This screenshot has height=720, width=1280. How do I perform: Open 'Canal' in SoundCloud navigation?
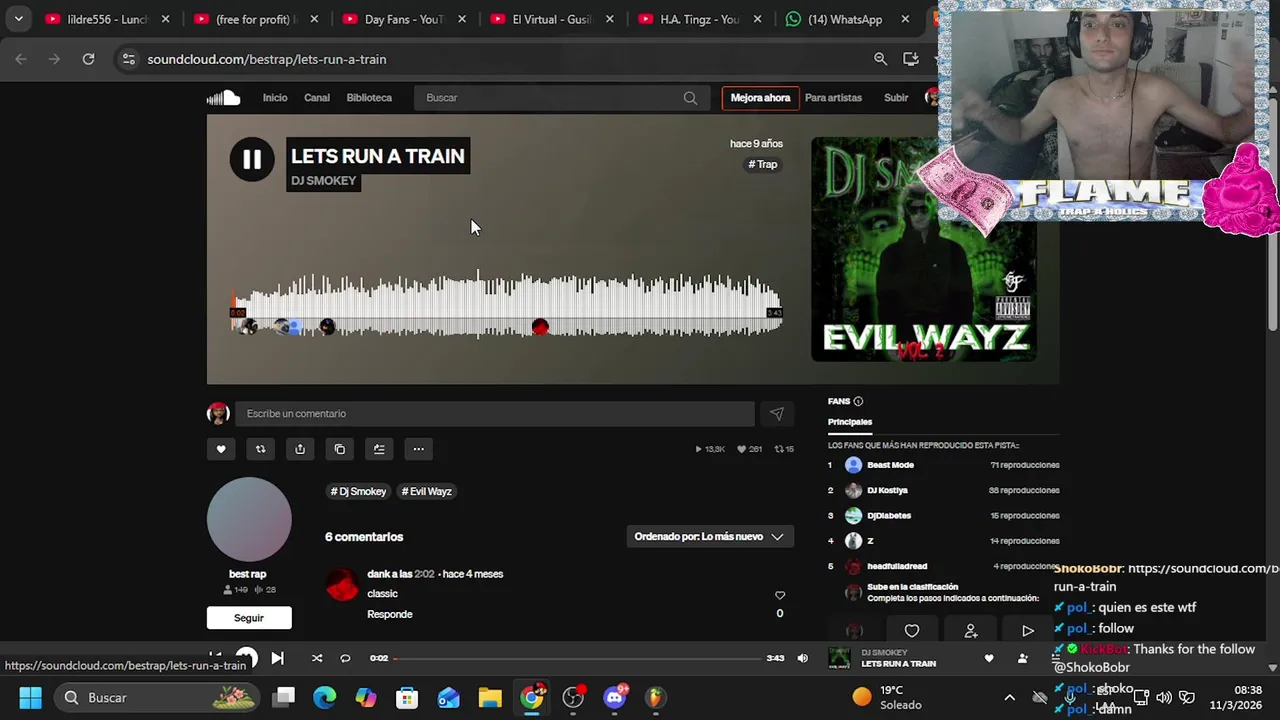point(317,98)
